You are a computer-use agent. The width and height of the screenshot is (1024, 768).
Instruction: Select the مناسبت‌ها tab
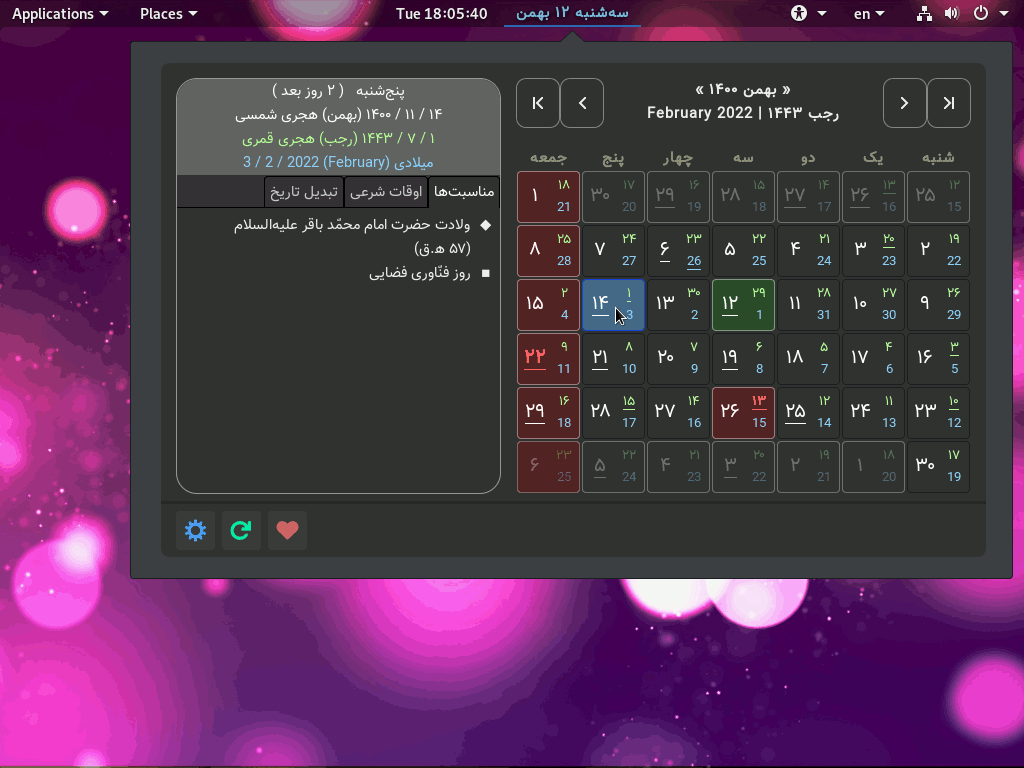pos(464,192)
